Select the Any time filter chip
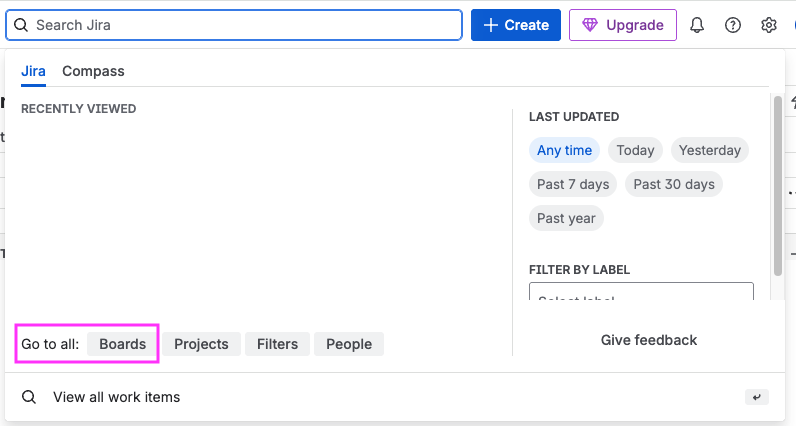Viewport: 796px width, 426px height. coord(564,150)
